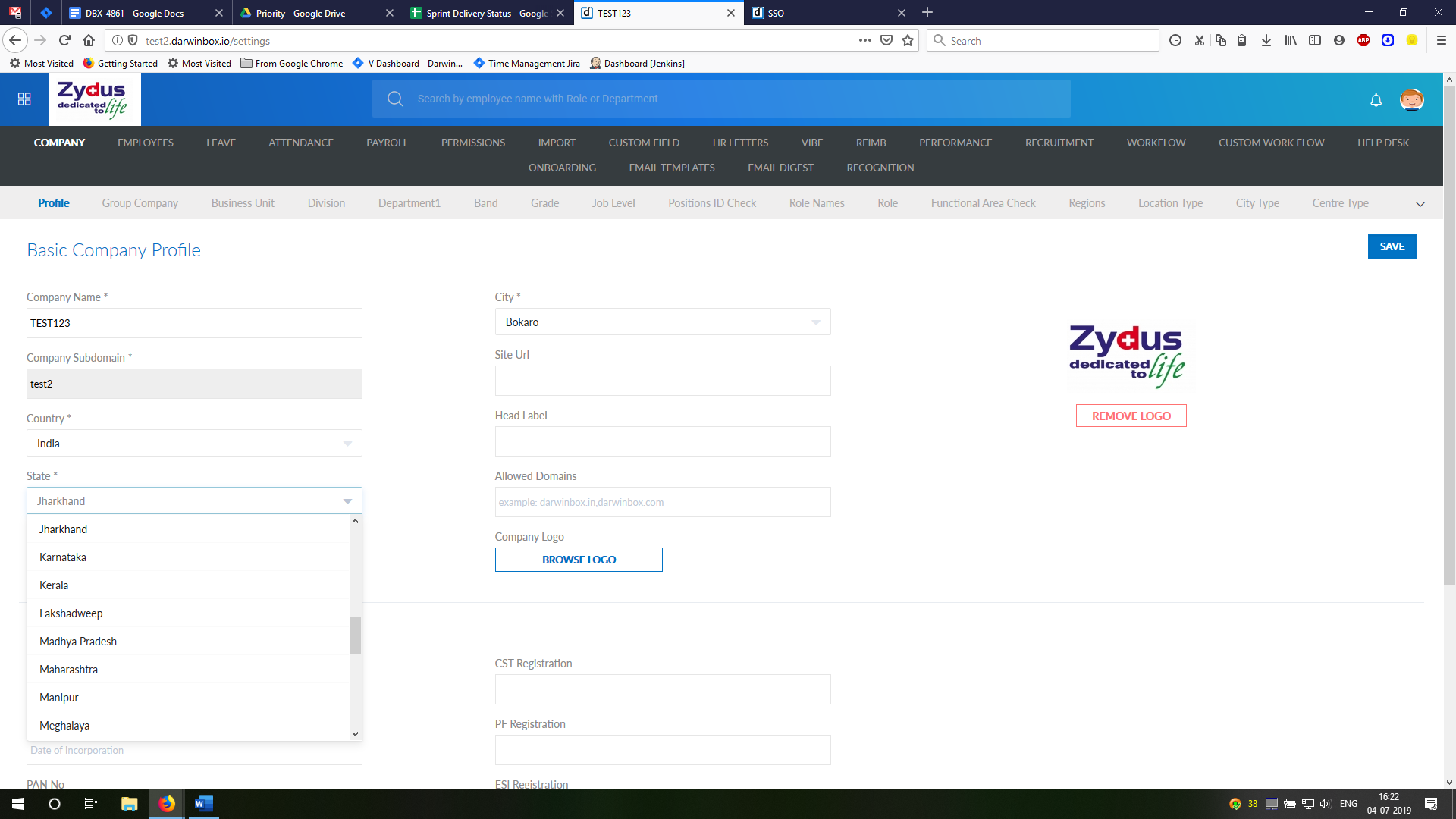Screen dimensions: 1456x819
Task: Expand the State dropdown arrow
Action: point(347,501)
